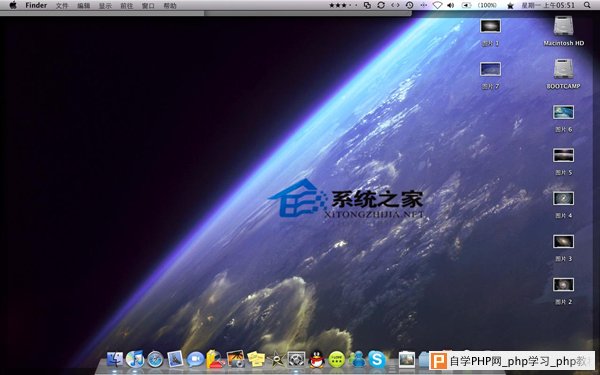Viewport: 600px width, 375px height.
Task: Open the 文件 menu
Action: (x=62, y=6)
